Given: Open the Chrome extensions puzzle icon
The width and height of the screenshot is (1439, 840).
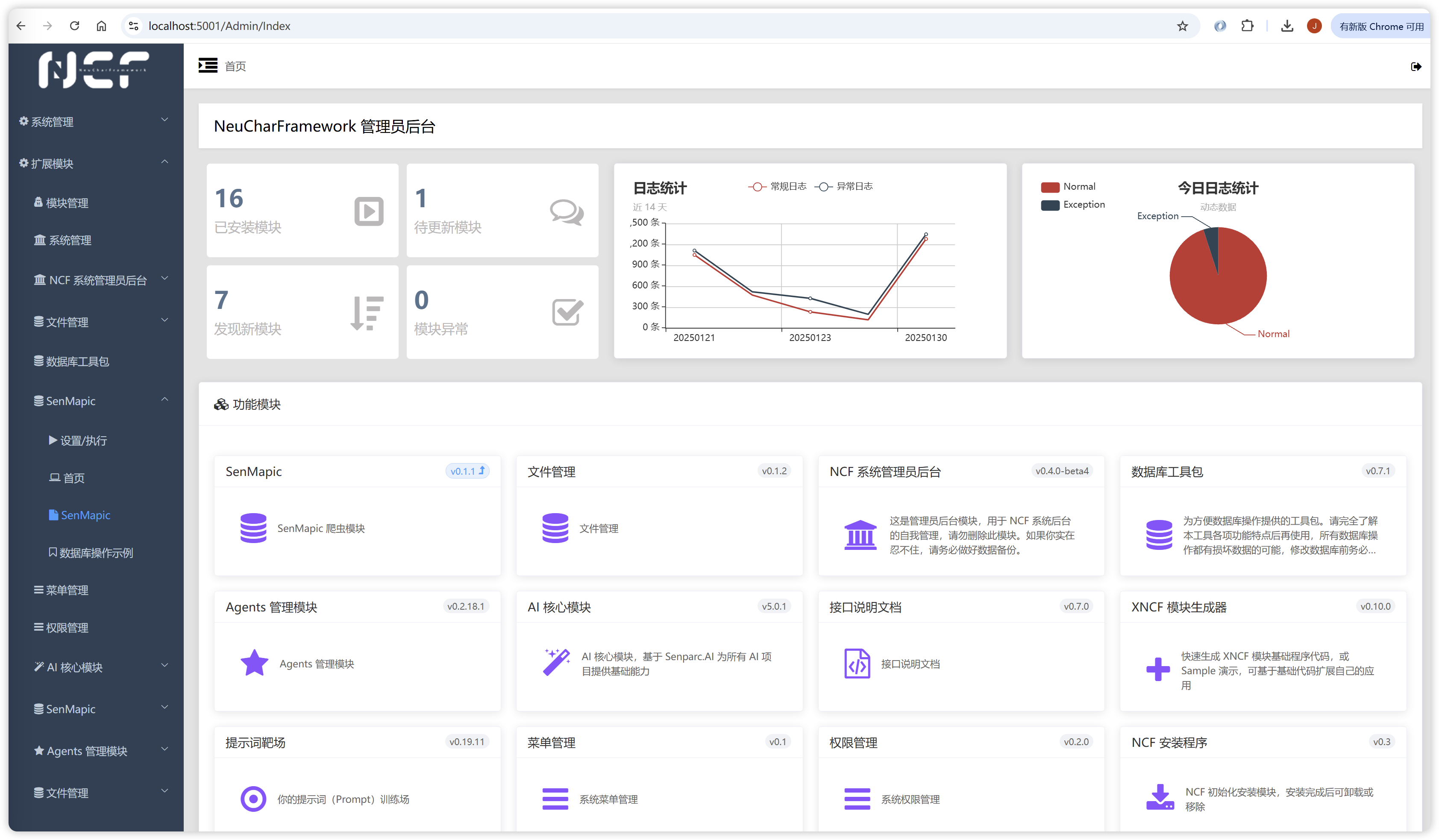Looking at the screenshot, I should [x=1247, y=26].
